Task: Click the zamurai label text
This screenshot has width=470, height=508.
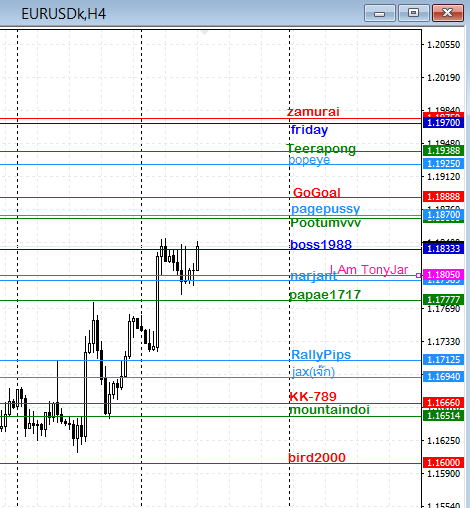Action: point(313,112)
